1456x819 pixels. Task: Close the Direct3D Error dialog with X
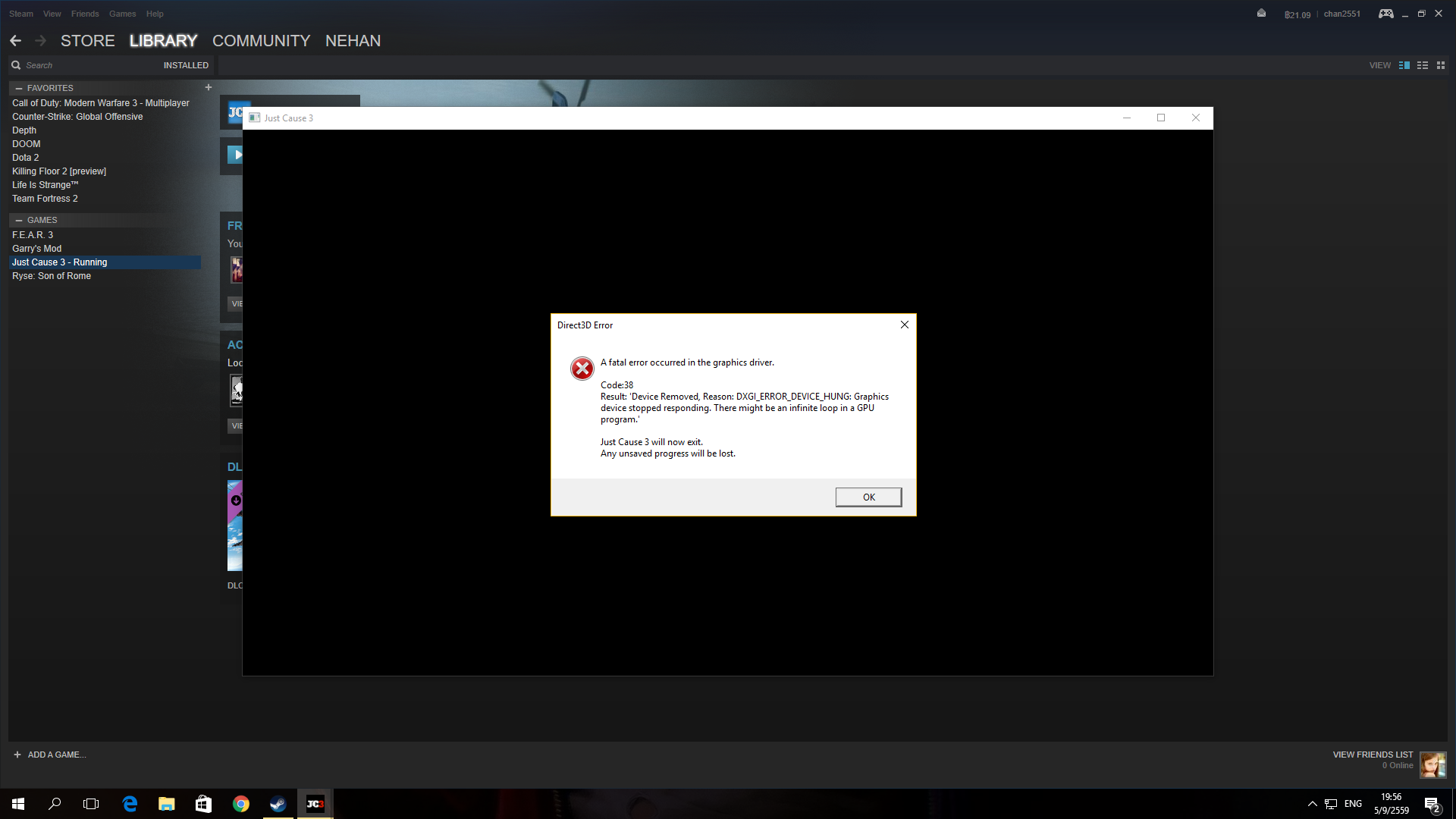[x=904, y=325]
